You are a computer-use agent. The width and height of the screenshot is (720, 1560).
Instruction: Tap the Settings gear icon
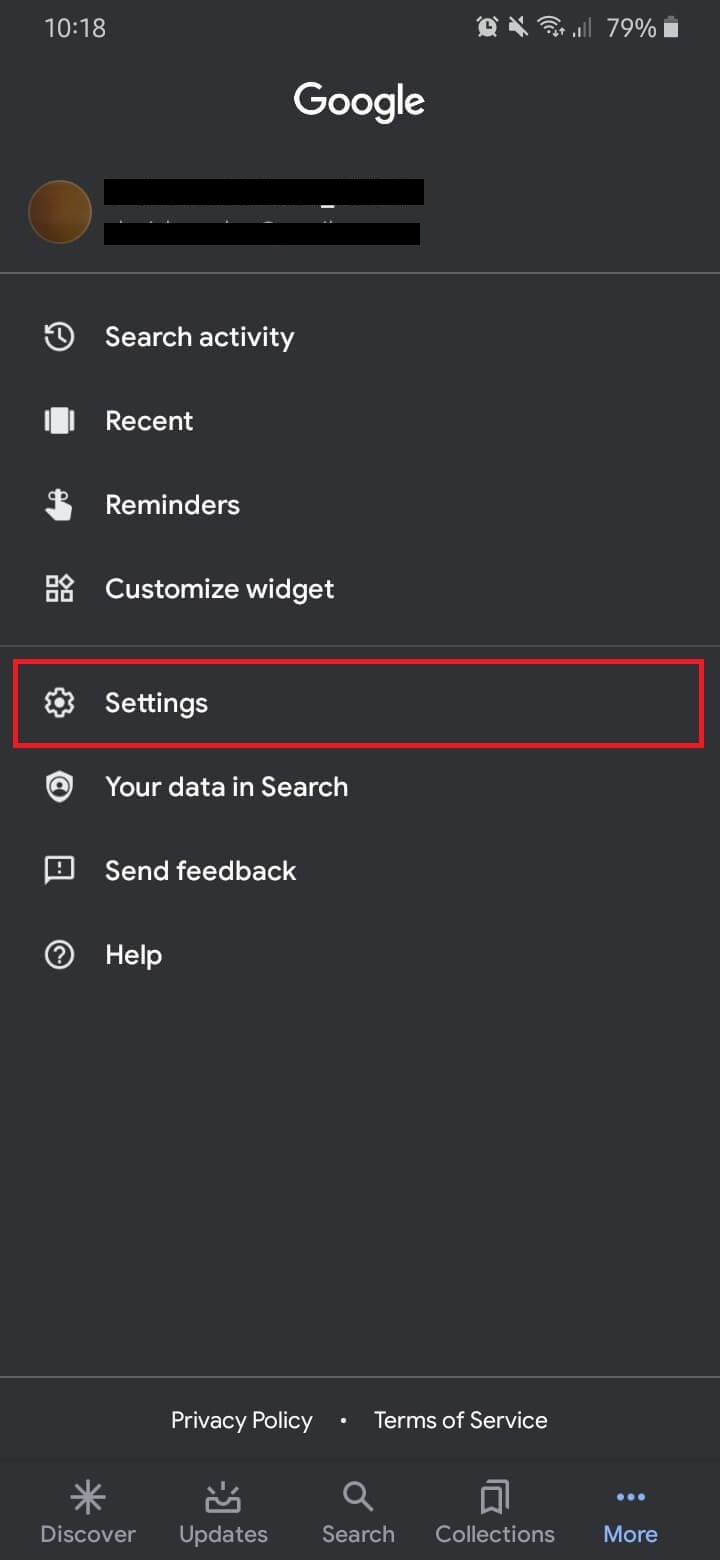point(59,703)
